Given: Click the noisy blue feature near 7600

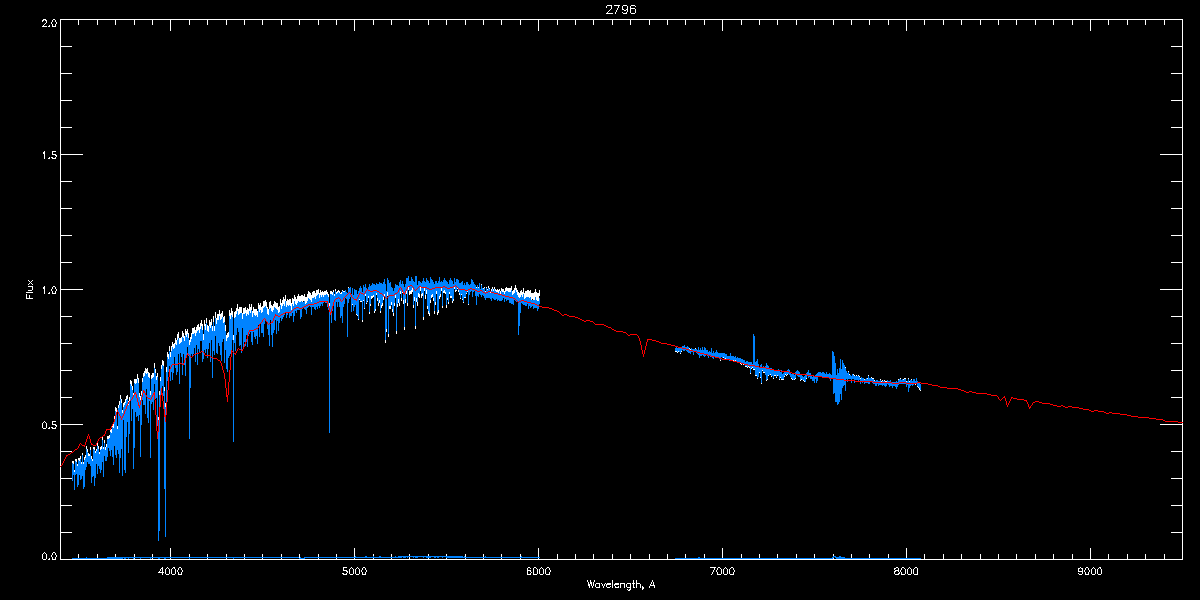Looking at the screenshot, I should coord(836,378).
